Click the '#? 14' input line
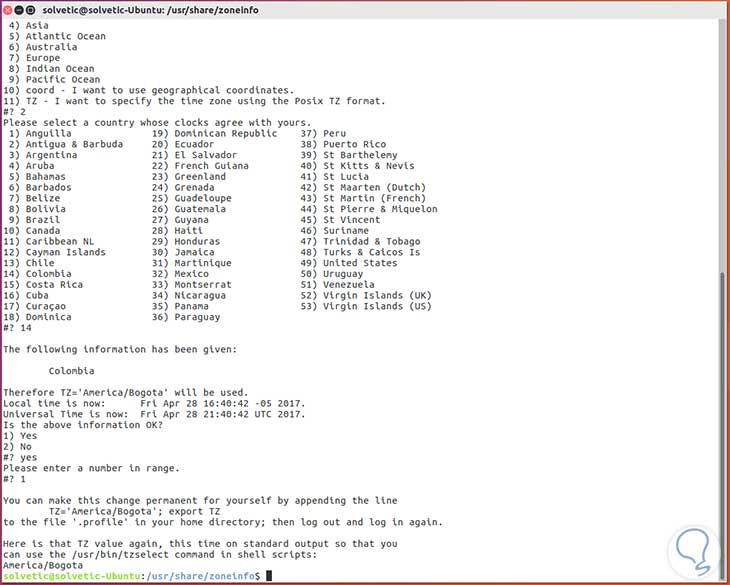This screenshot has width=730, height=585. pyautogui.click(x=17, y=328)
